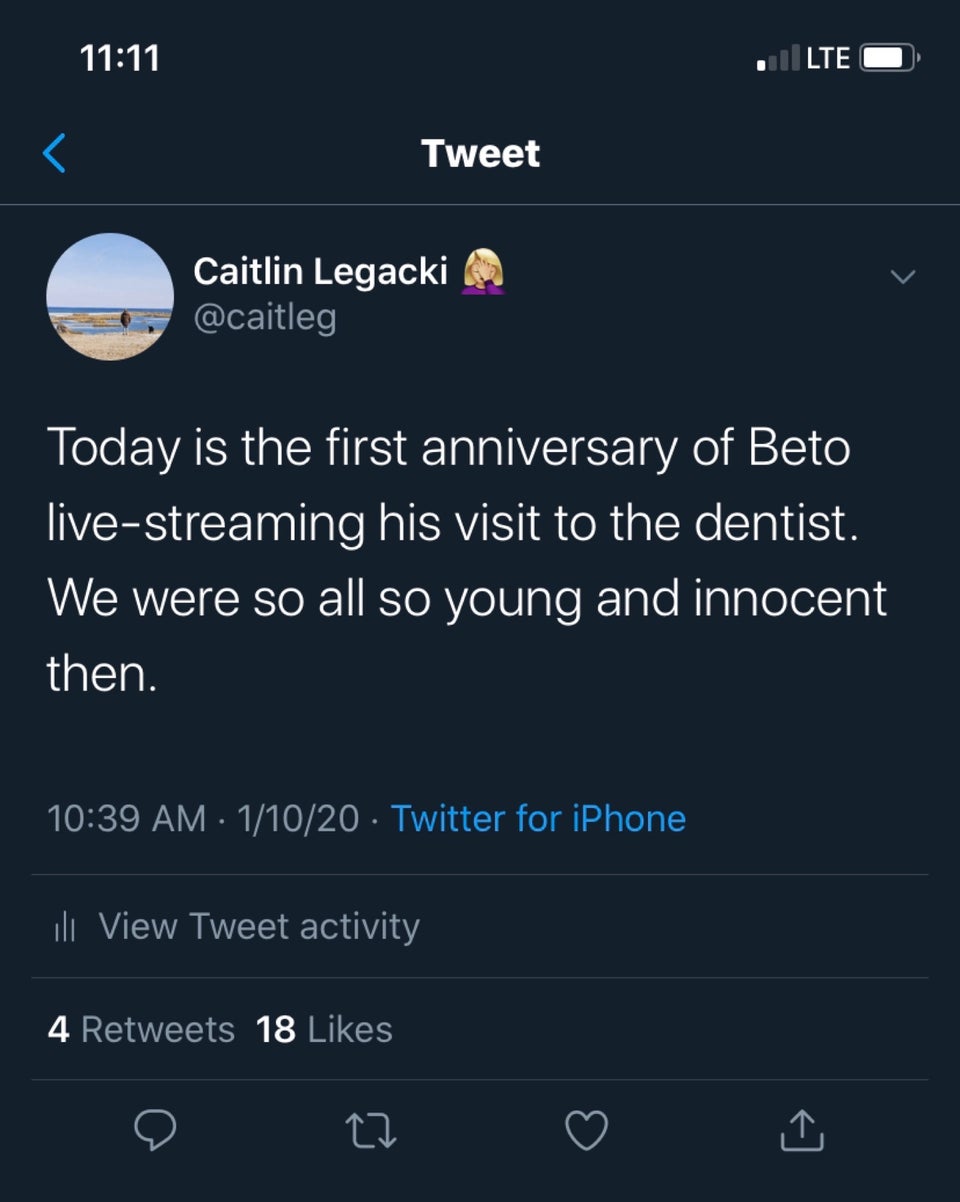
Task: Open the profile picture avatar
Action: (110, 297)
